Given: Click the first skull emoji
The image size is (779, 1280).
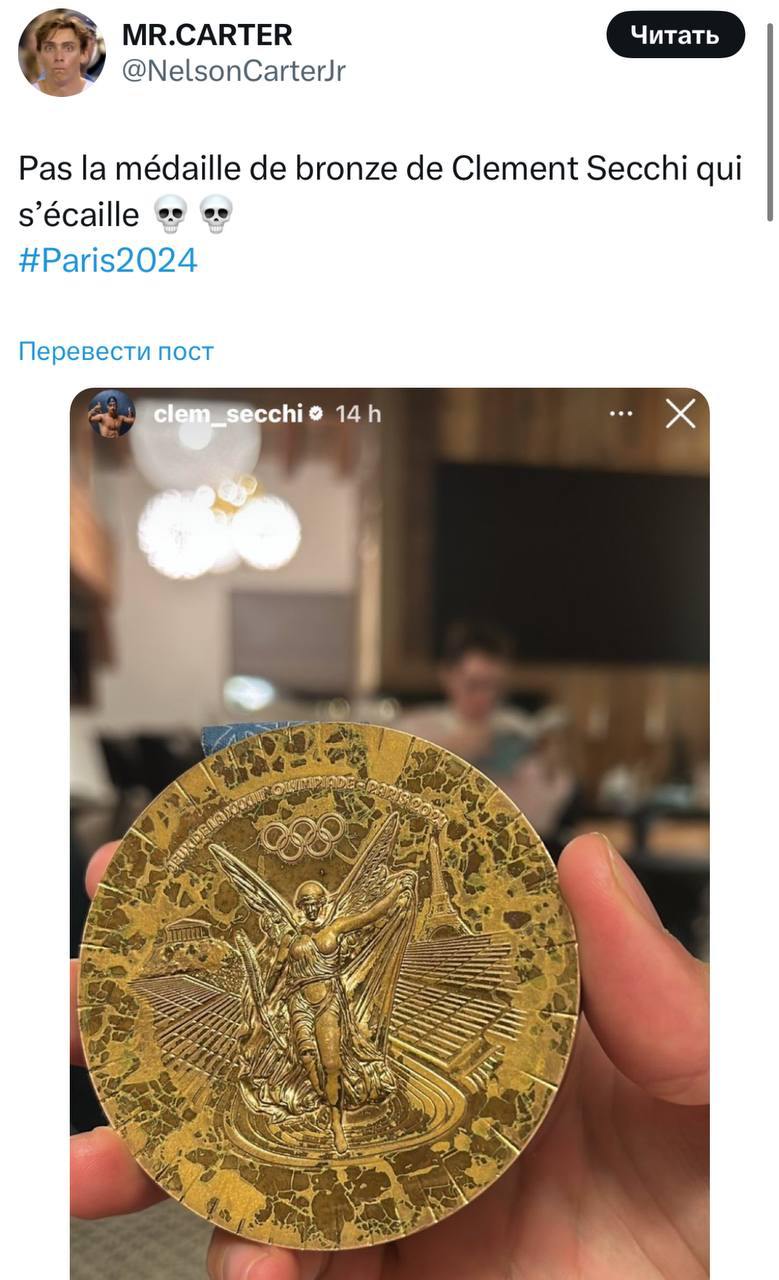Looking at the screenshot, I should pos(170,213).
